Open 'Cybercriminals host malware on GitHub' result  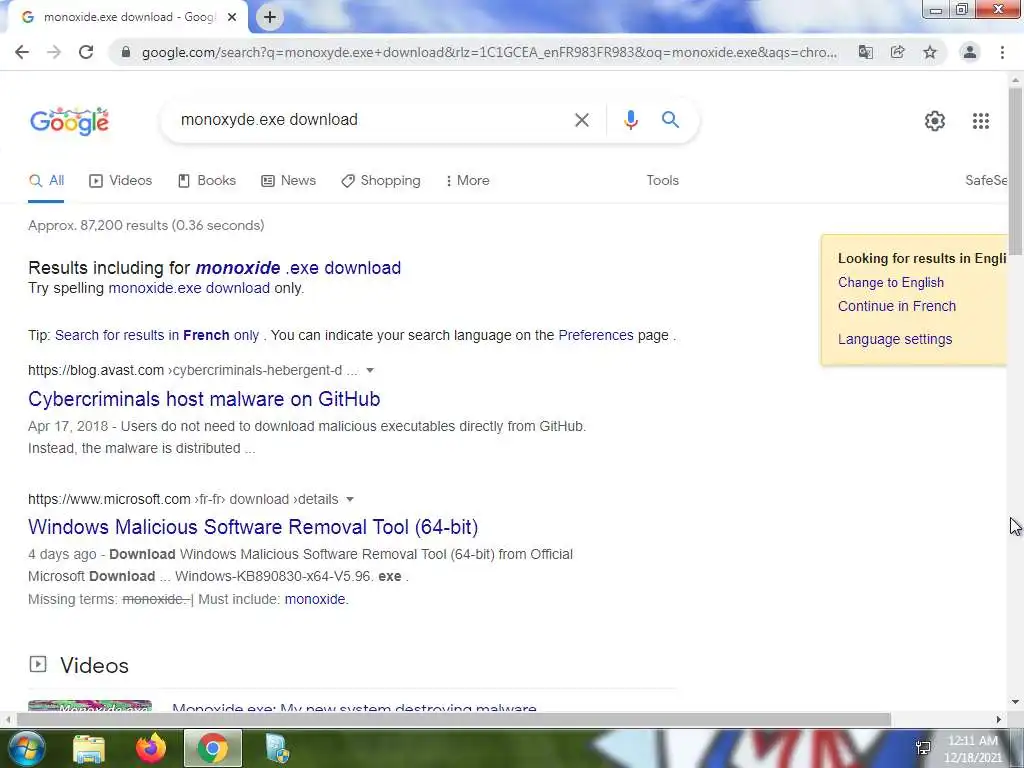coord(204,399)
